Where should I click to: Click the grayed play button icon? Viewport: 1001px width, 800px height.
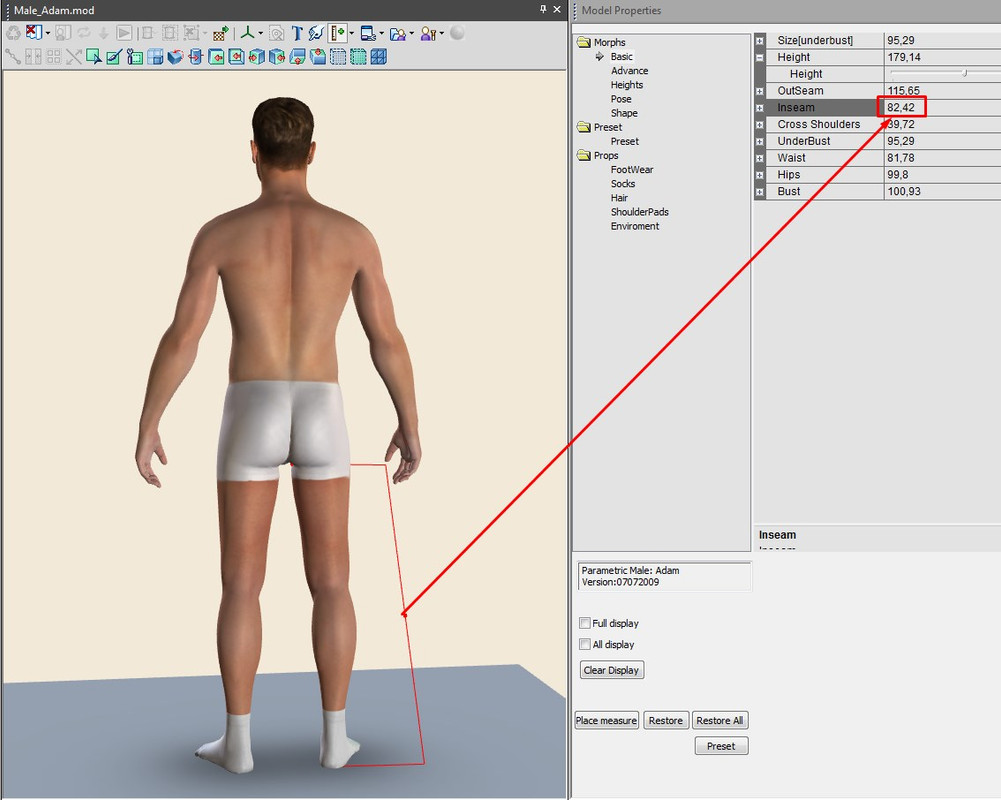(x=124, y=33)
